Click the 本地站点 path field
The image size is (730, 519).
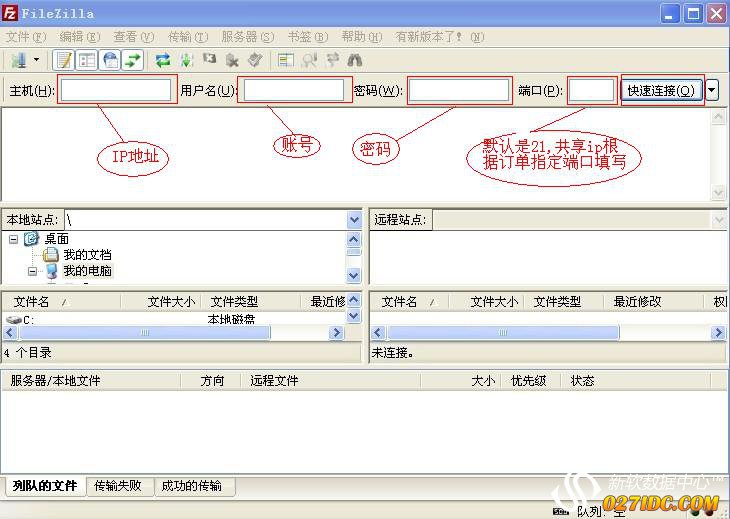click(206, 220)
